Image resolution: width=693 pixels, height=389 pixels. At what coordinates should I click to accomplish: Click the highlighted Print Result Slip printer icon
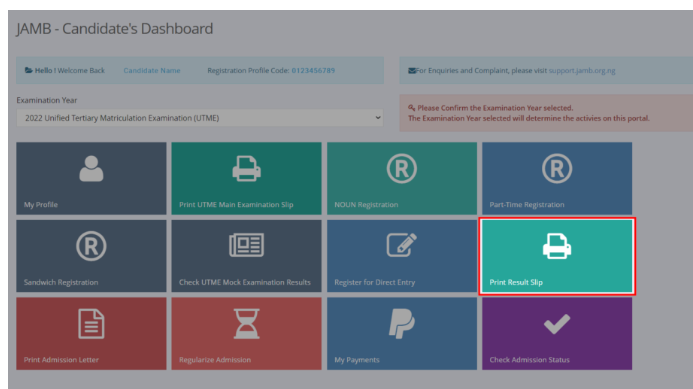point(557,246)
